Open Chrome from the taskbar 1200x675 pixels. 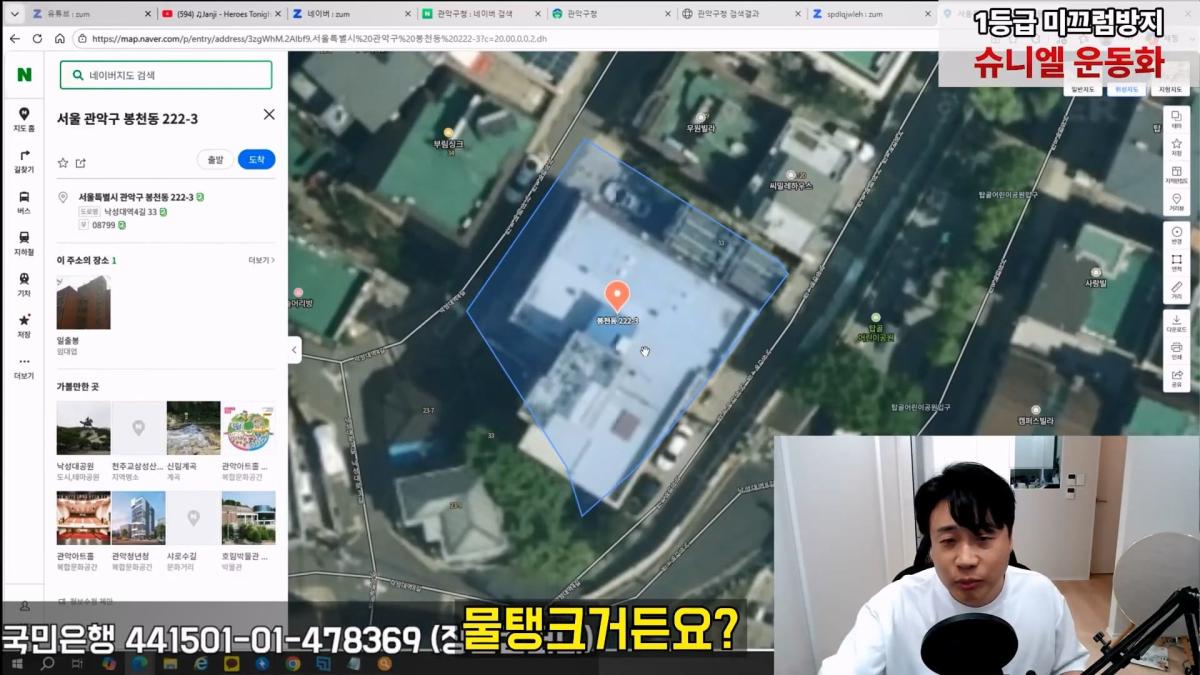tap(293, 663)
